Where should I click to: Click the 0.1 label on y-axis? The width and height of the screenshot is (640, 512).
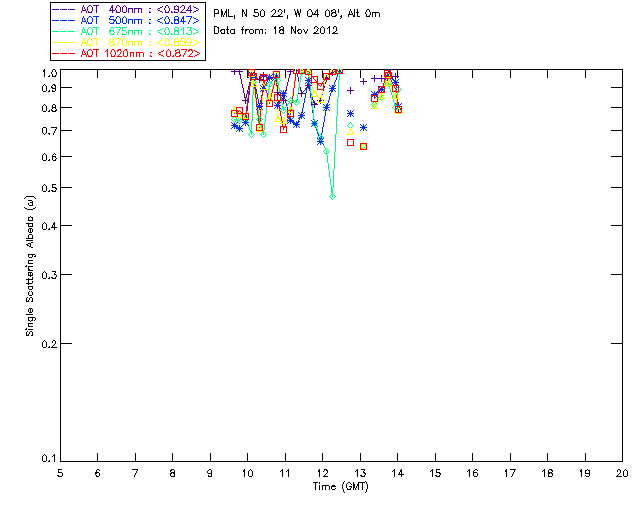click(47, 459)
